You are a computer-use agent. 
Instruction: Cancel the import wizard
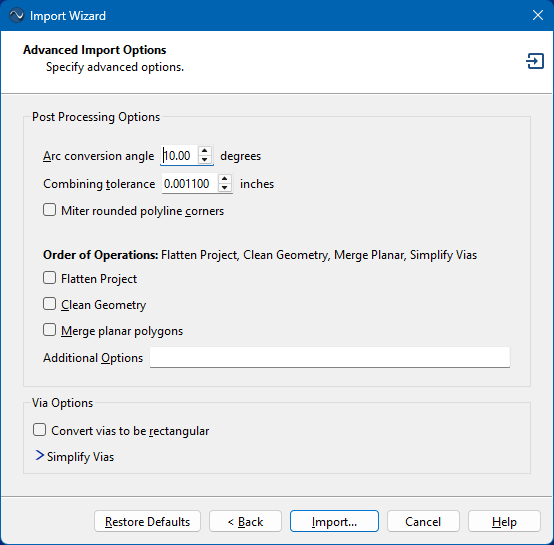423,521
